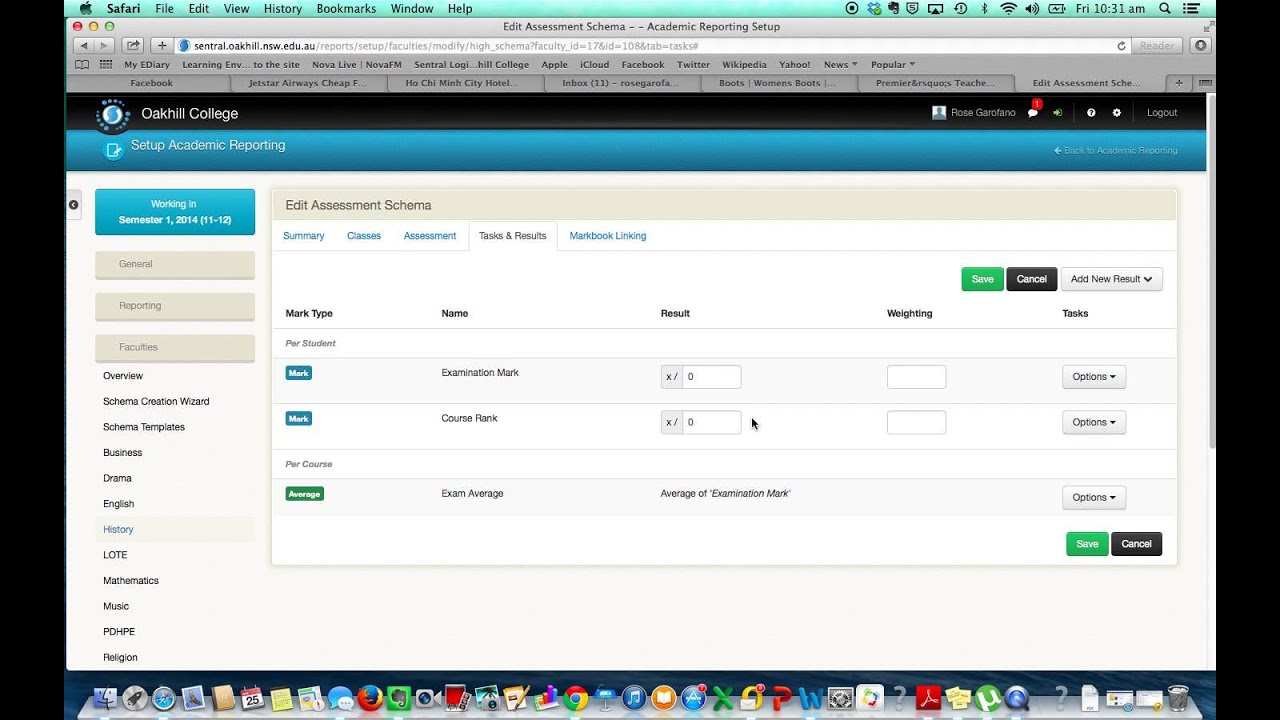Open Safari's downloads button

(1200, 46)
